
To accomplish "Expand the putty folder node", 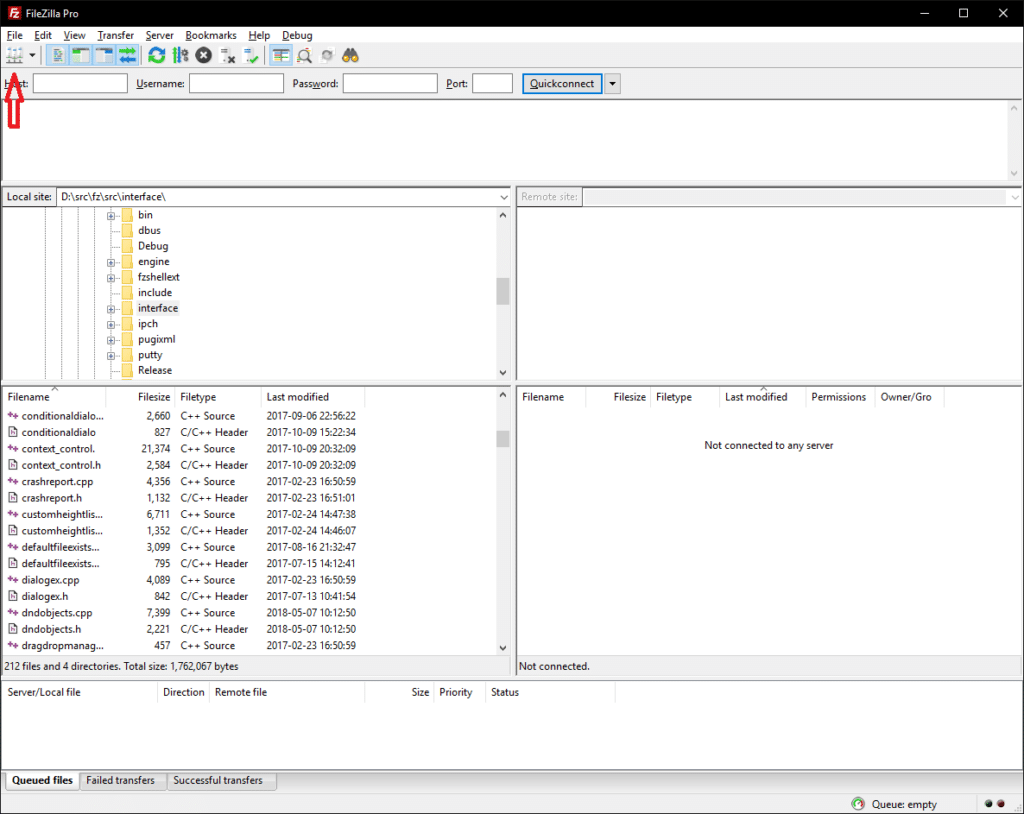I will 111,356.
